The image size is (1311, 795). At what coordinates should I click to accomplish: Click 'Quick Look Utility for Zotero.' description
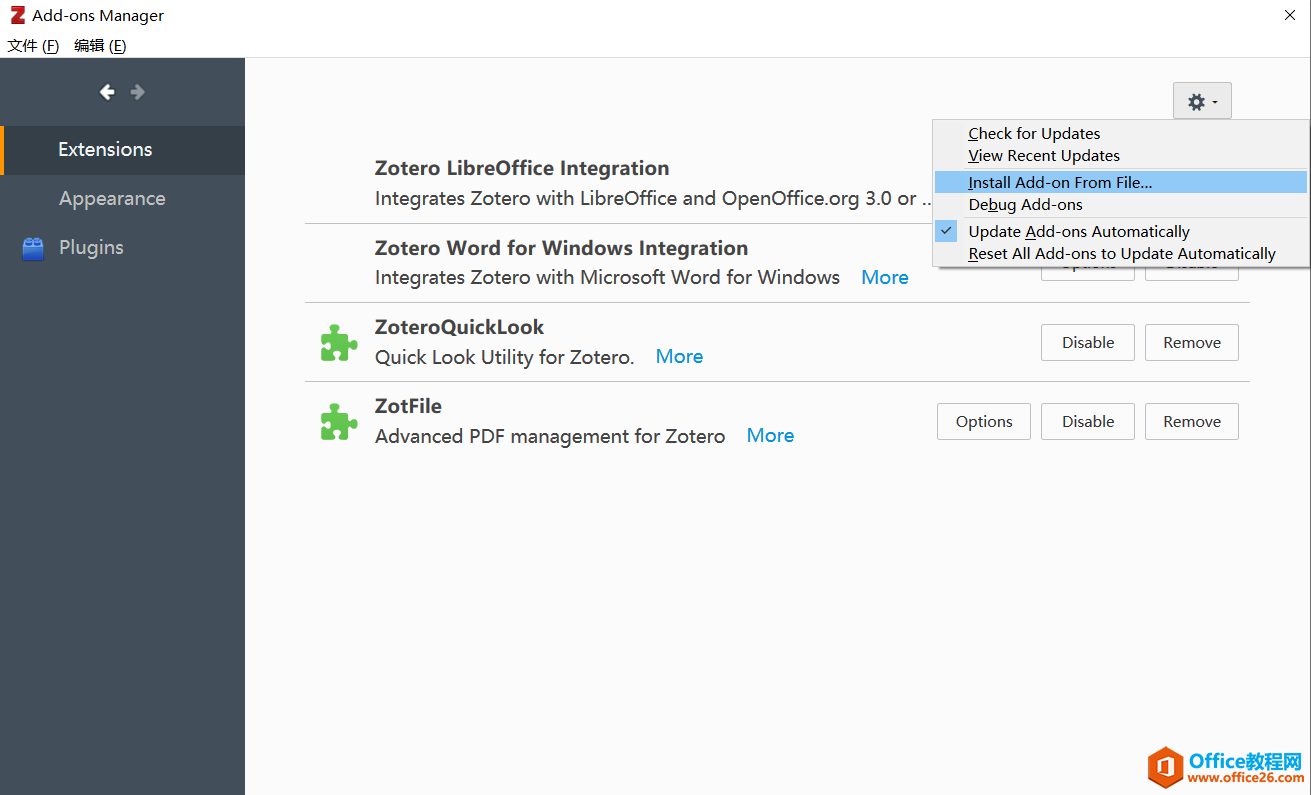point(505,357)
